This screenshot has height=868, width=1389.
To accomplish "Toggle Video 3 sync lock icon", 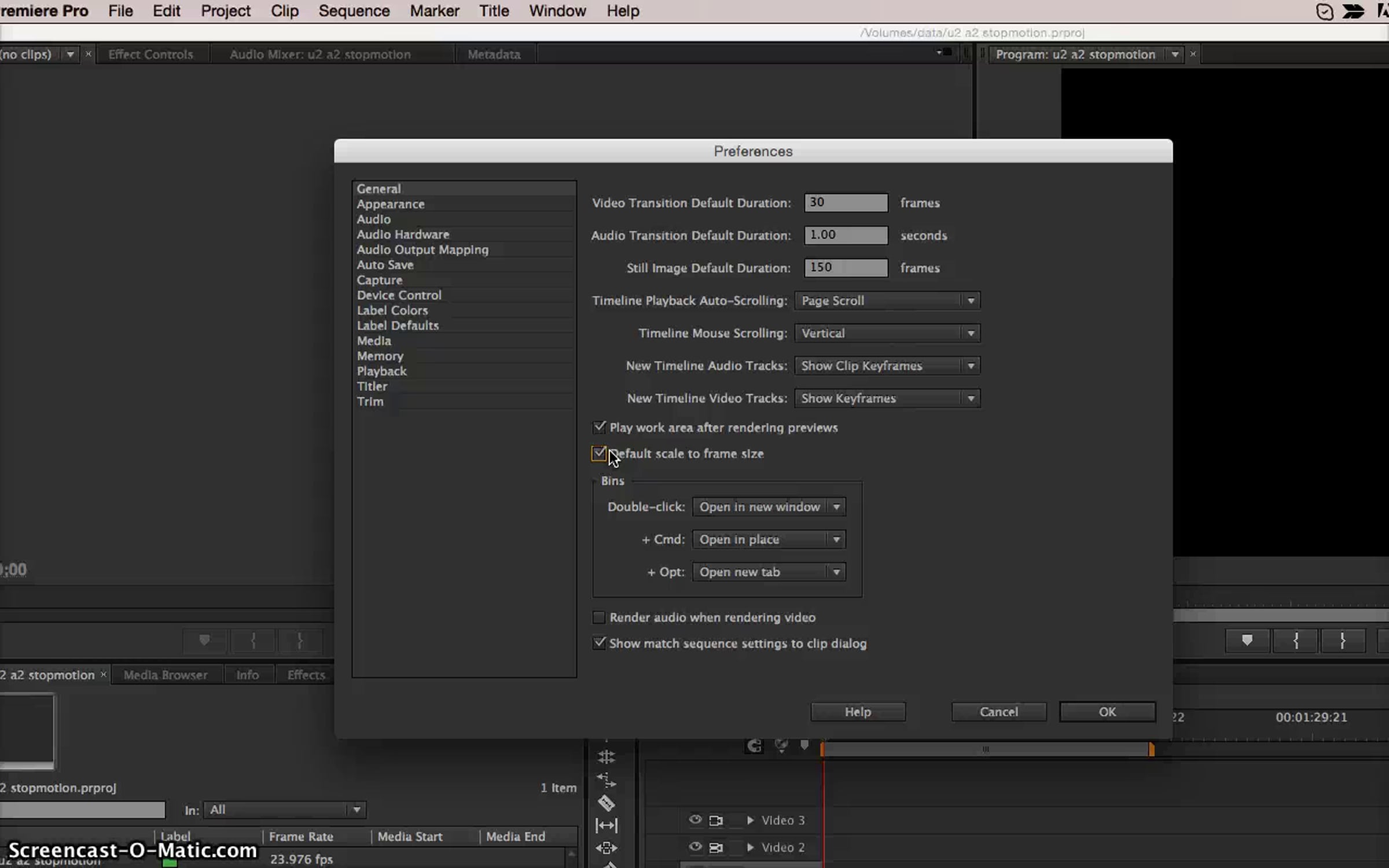I will click(716, 820).
